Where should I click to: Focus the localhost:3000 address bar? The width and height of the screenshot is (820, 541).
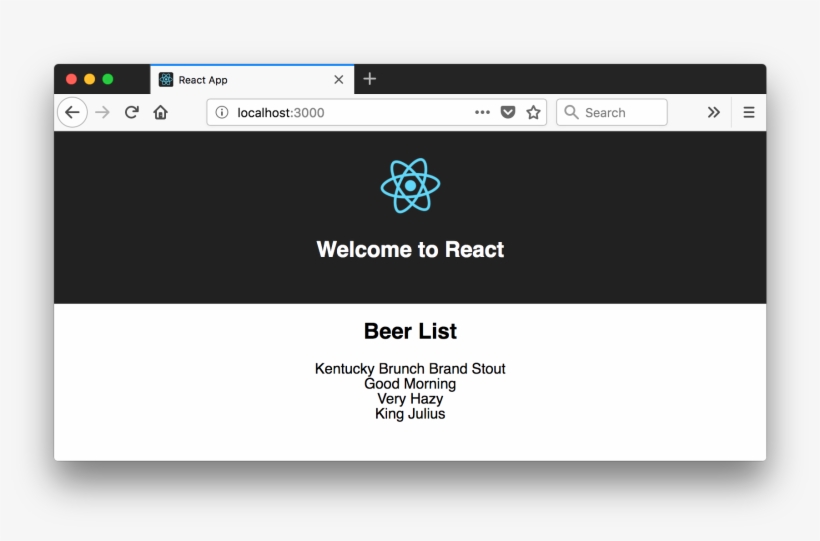377,112
